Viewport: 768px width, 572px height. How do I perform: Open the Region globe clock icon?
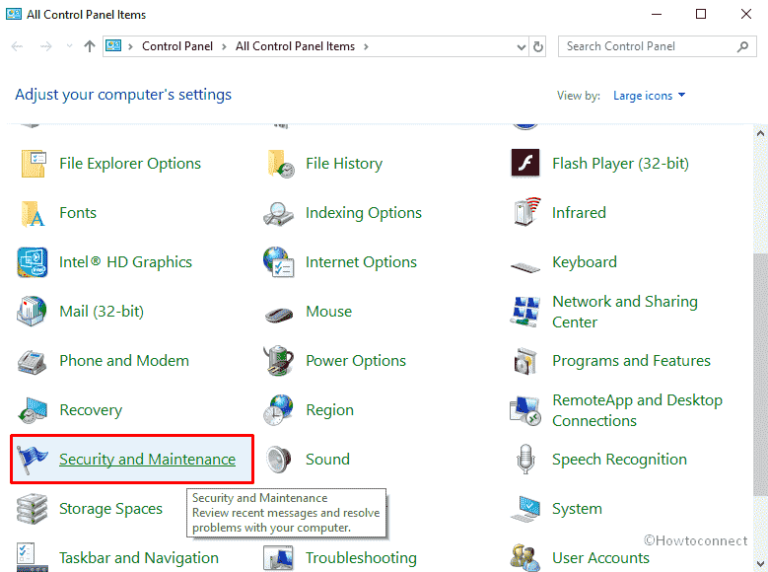278,410
